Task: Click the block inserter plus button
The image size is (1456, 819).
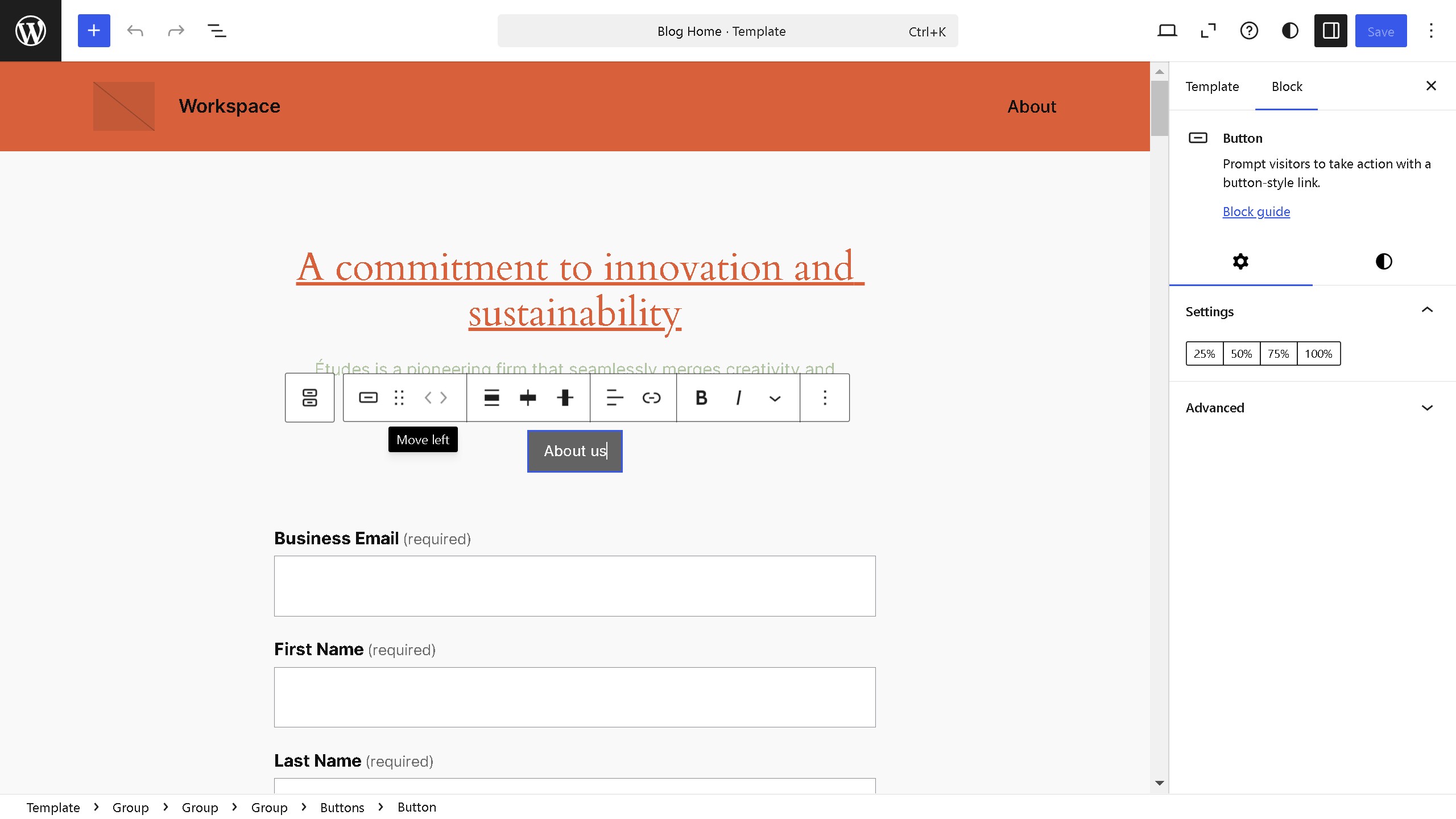Action: coord(94,31)
